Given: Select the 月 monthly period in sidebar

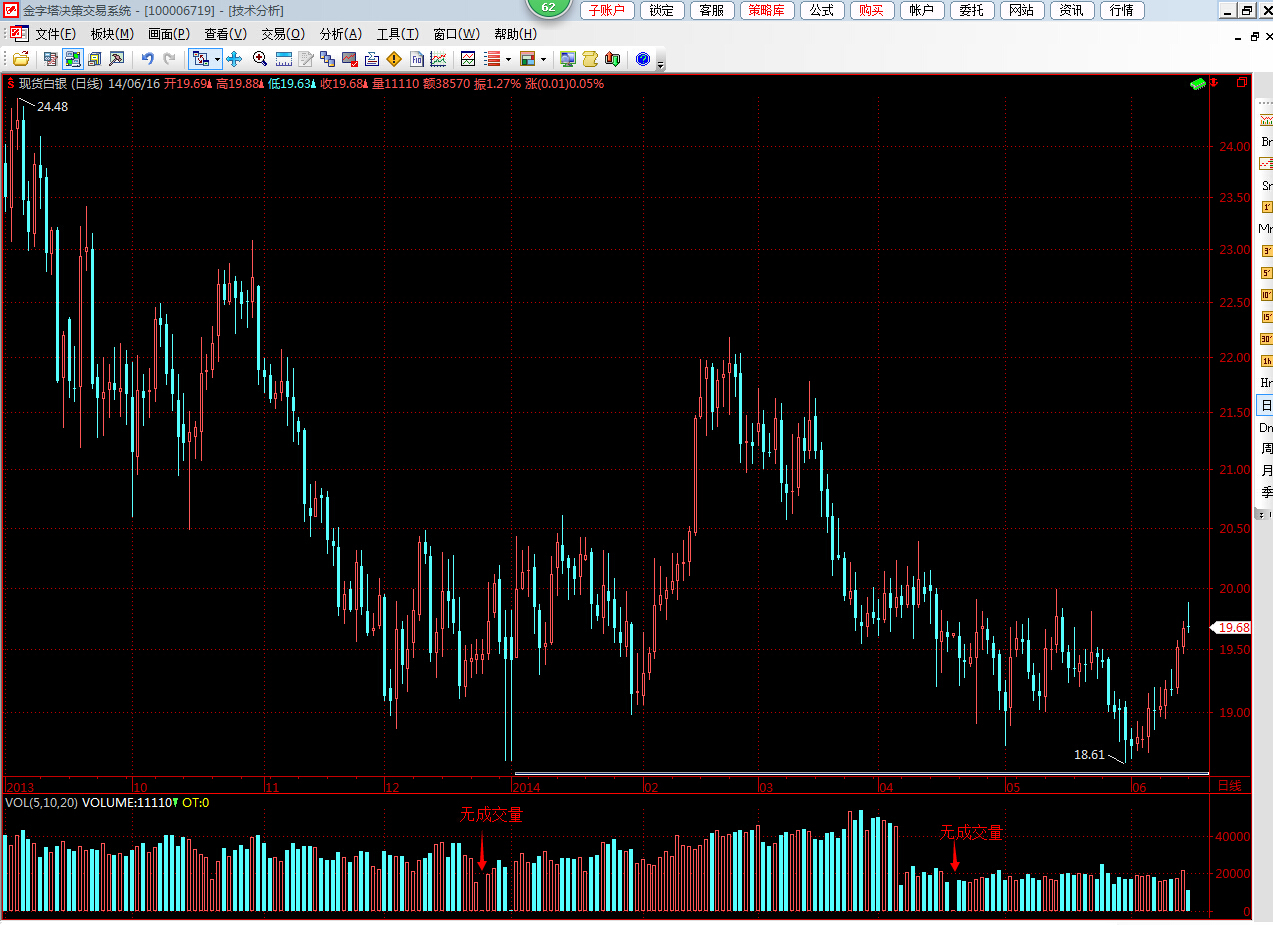Looking at the screenshot, I should (x=1266, y=471).
